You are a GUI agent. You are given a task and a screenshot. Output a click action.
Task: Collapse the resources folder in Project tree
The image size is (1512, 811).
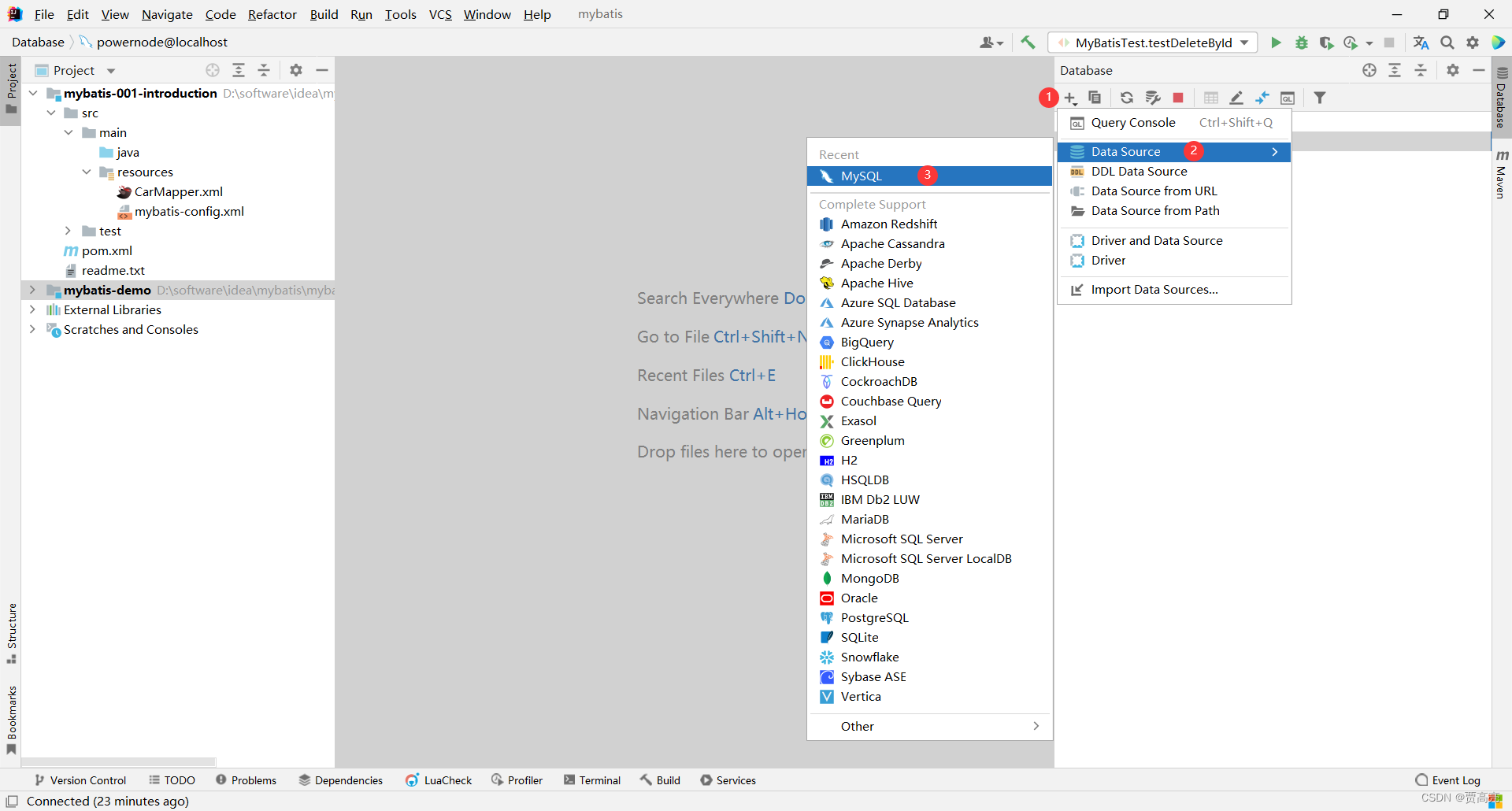coord(87,172)
